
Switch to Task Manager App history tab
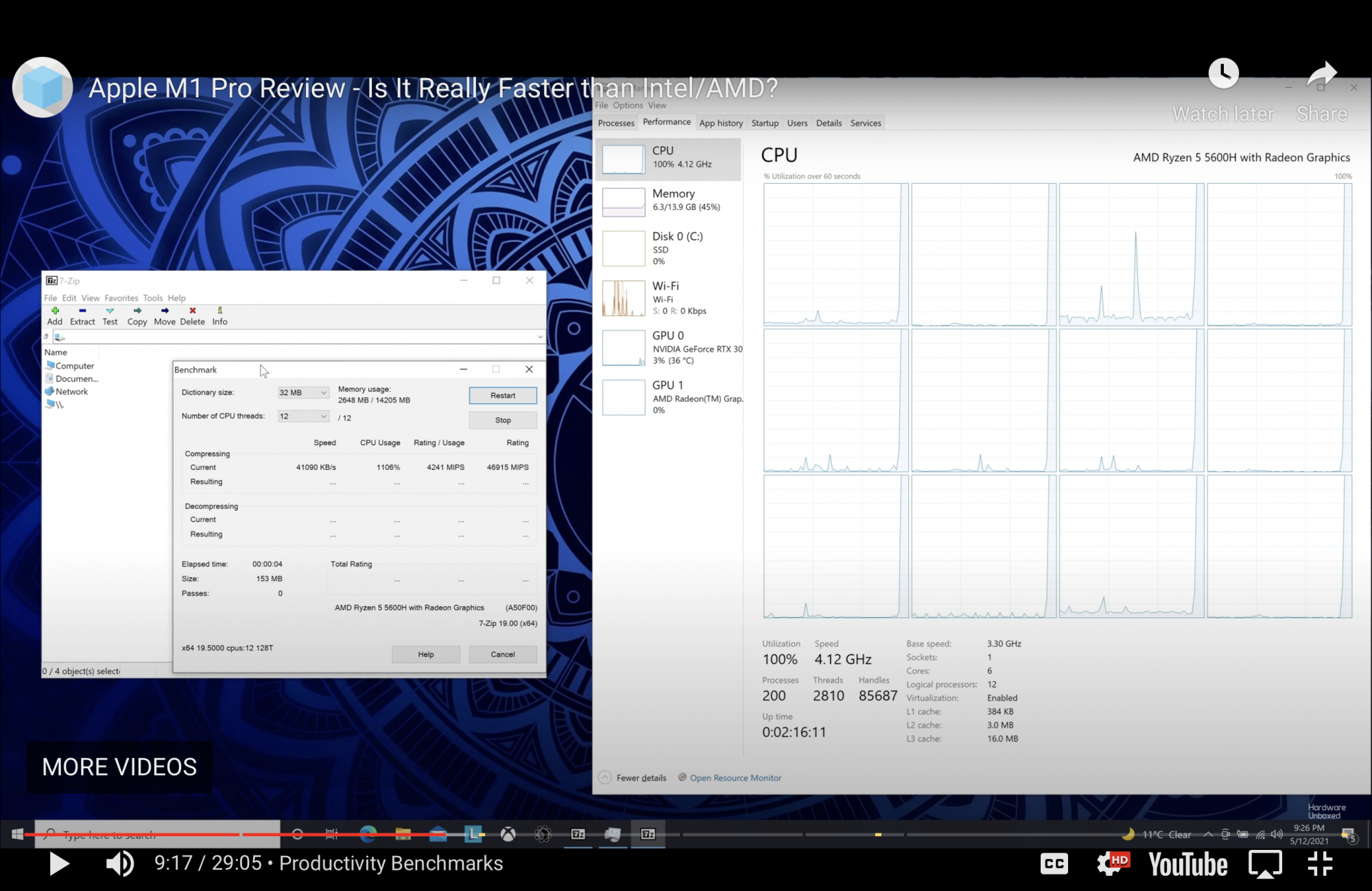721,123
